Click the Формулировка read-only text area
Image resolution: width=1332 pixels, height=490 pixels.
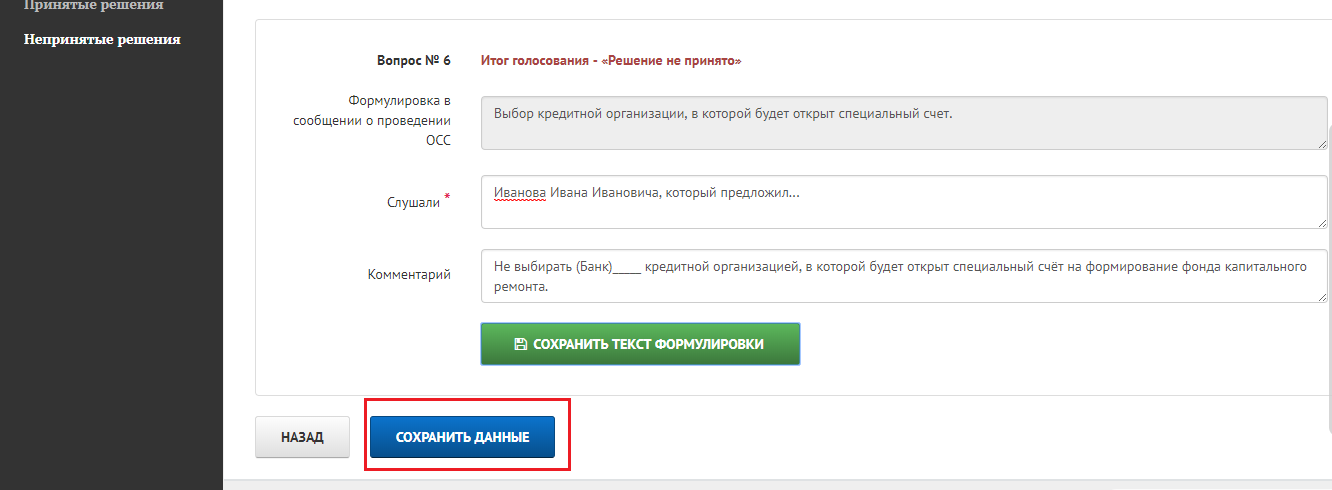pos(904,123)
